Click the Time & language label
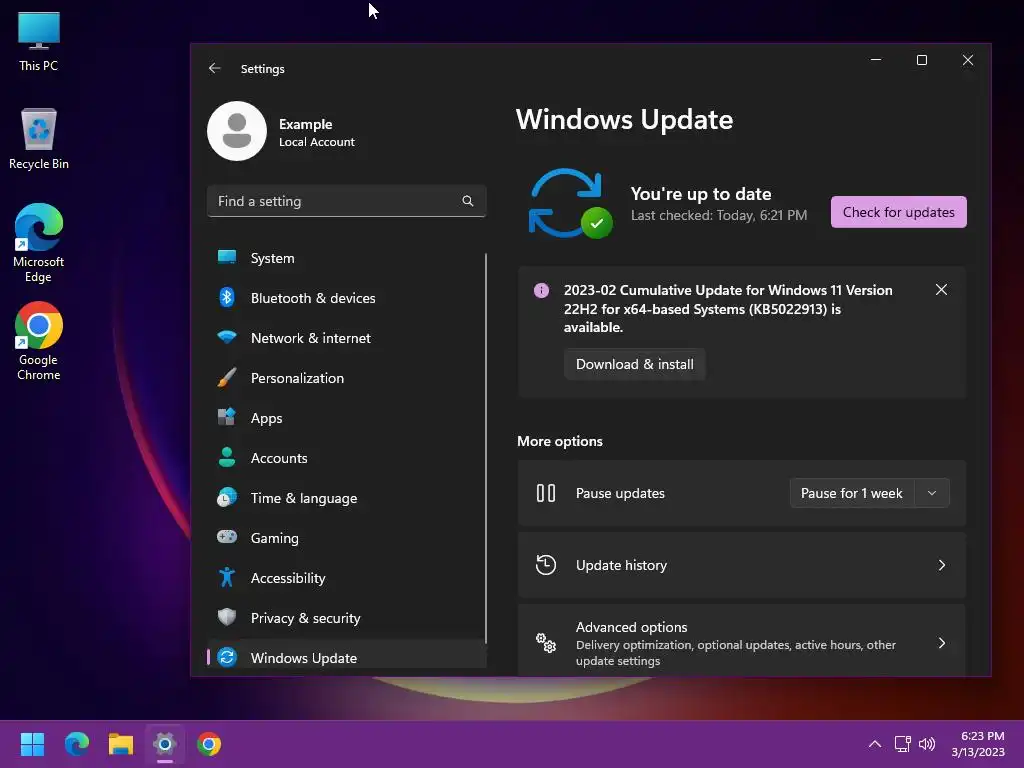Screen dimensions: 1024x768 (x=304, y=498)
